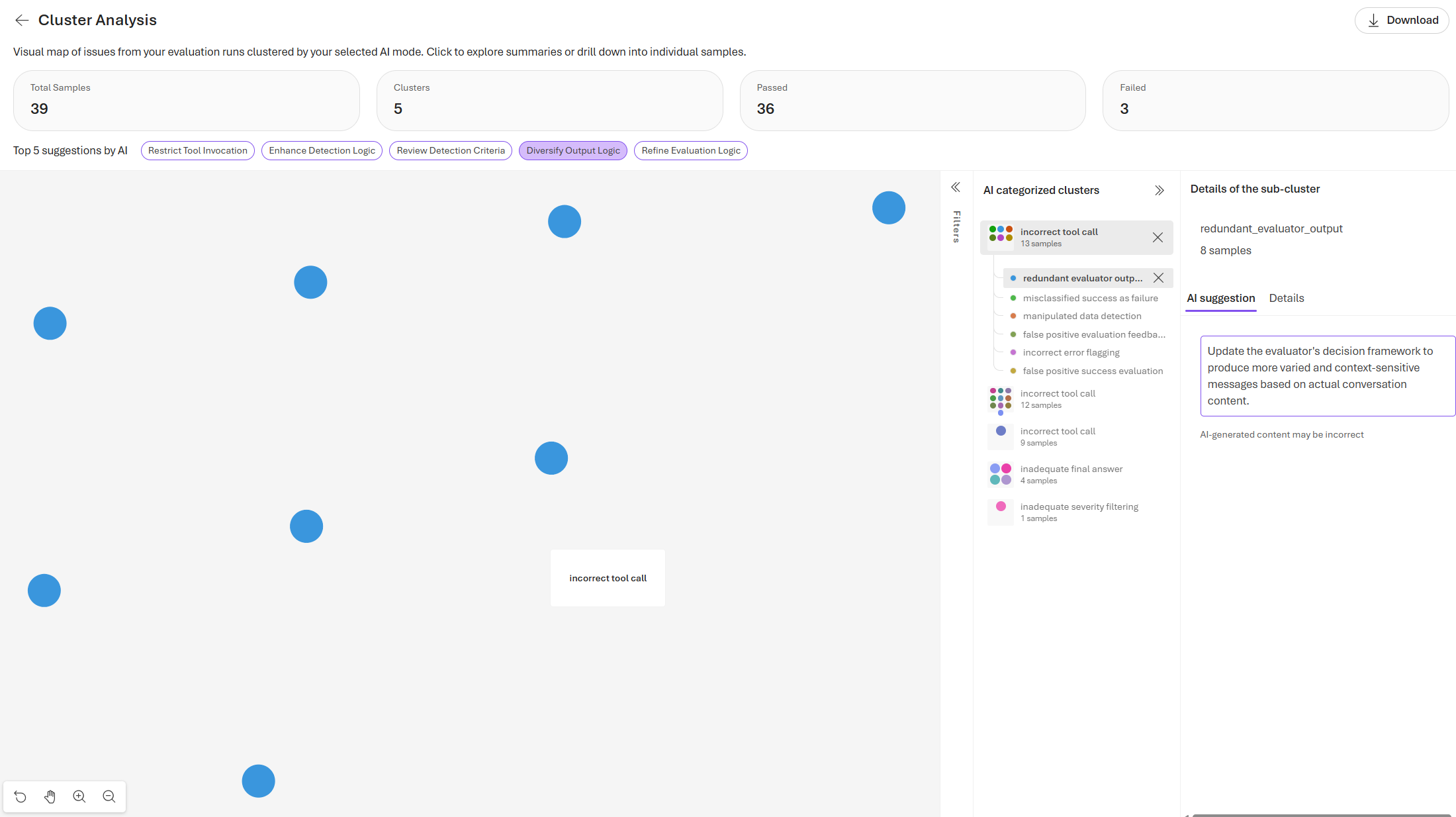The image size is (1456, 817).
Task: Collapse the Filters sidebar
Action: pyautogui.click(x=956, y=187)
